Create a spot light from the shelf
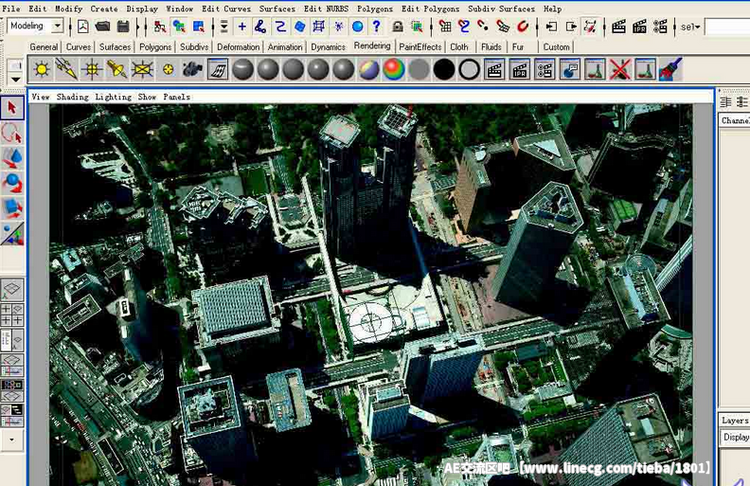 tap(116, 68)
